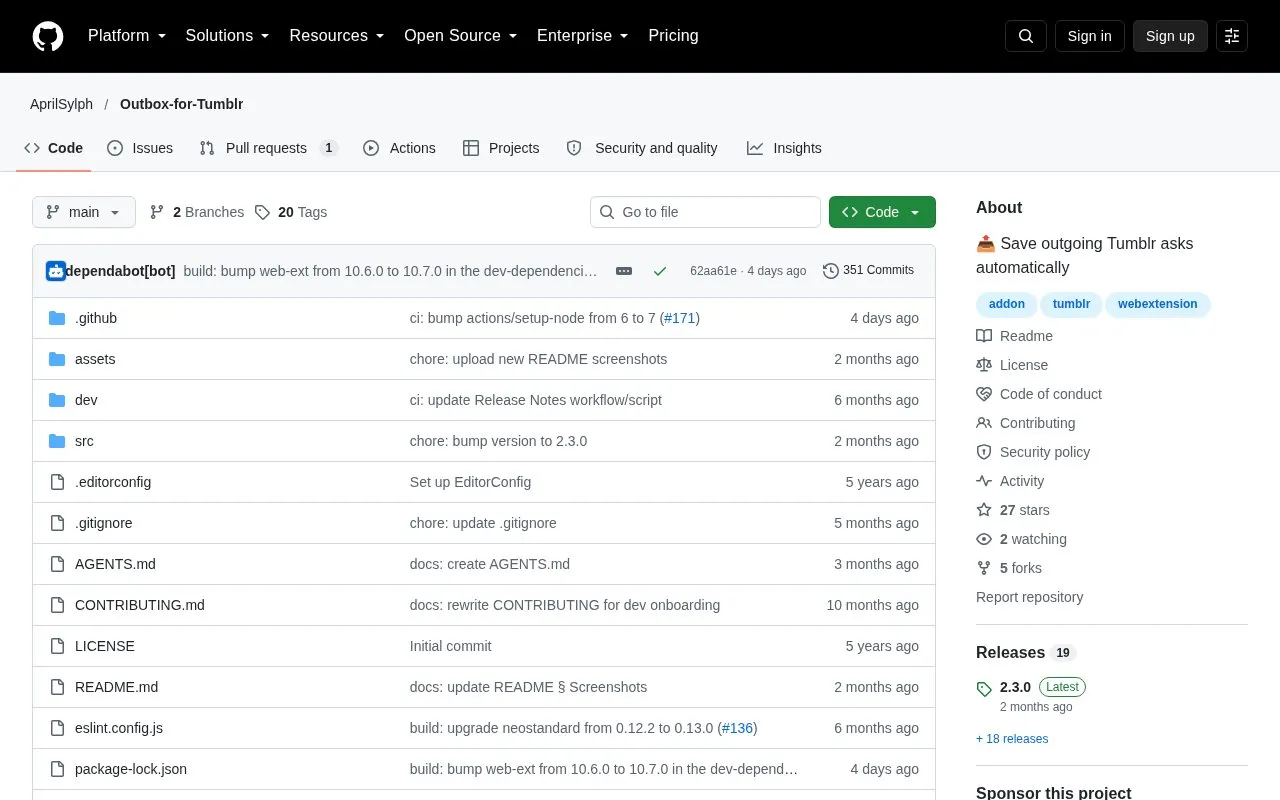1280x800 pixels.
Task: Open pull request #171 link
Action: (680, 318)
